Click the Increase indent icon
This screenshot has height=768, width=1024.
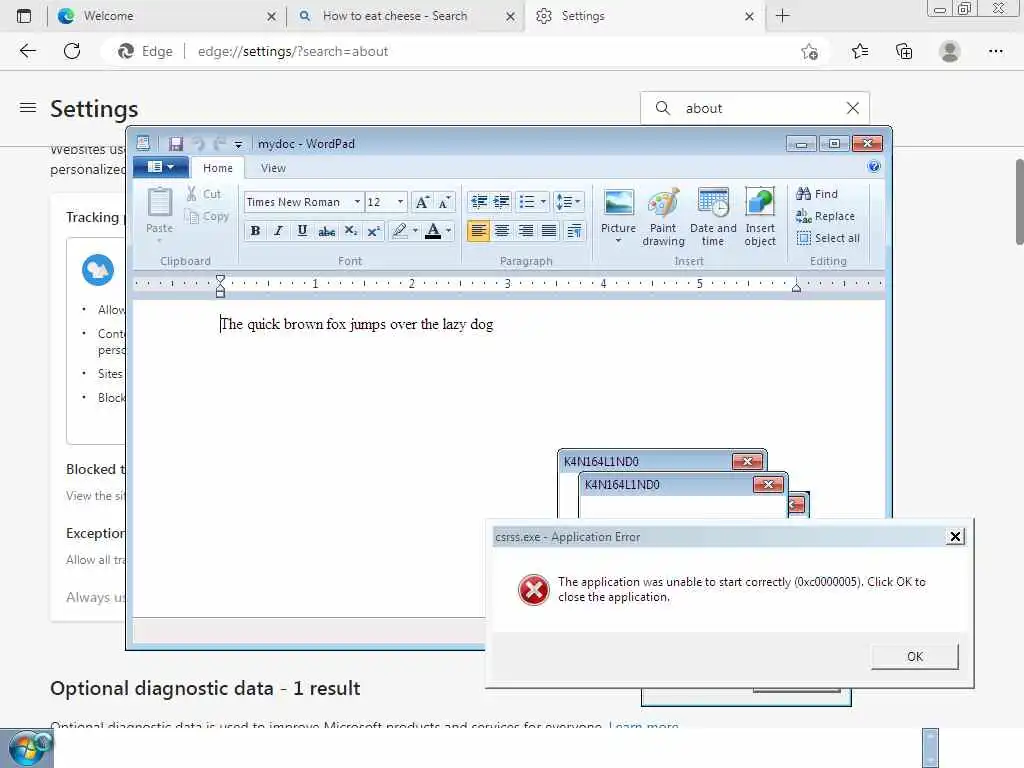(502, 202)
